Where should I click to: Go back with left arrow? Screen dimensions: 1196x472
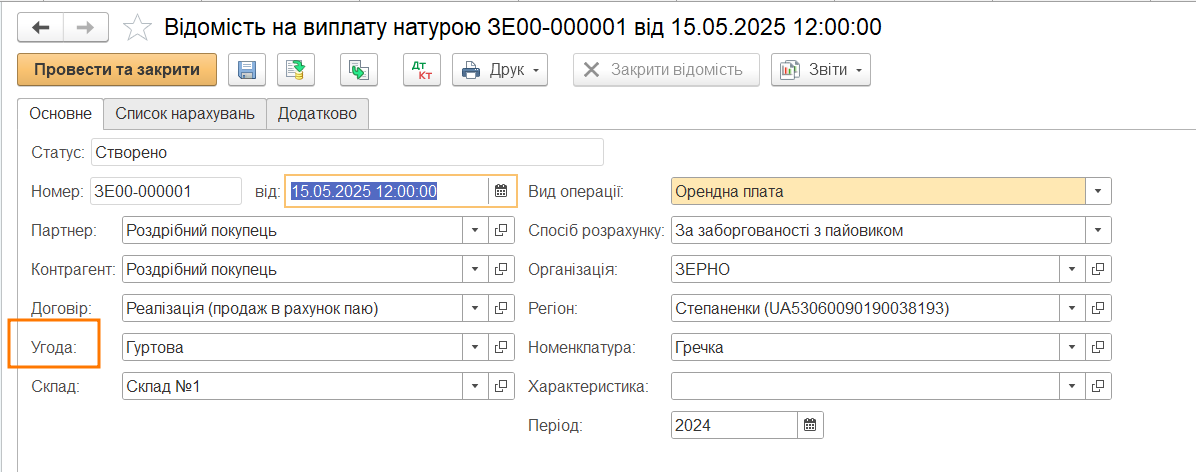(x=41, y=28)
